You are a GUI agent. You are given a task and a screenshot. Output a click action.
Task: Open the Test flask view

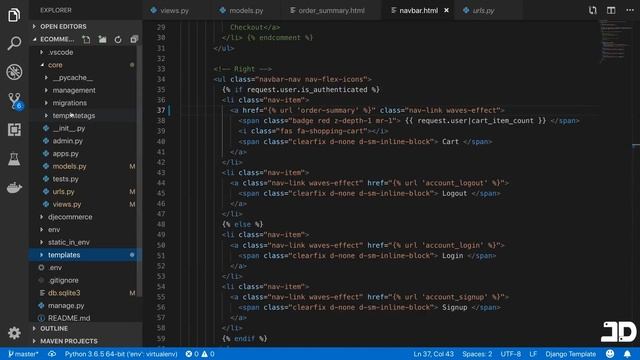(x=14, y=159)
